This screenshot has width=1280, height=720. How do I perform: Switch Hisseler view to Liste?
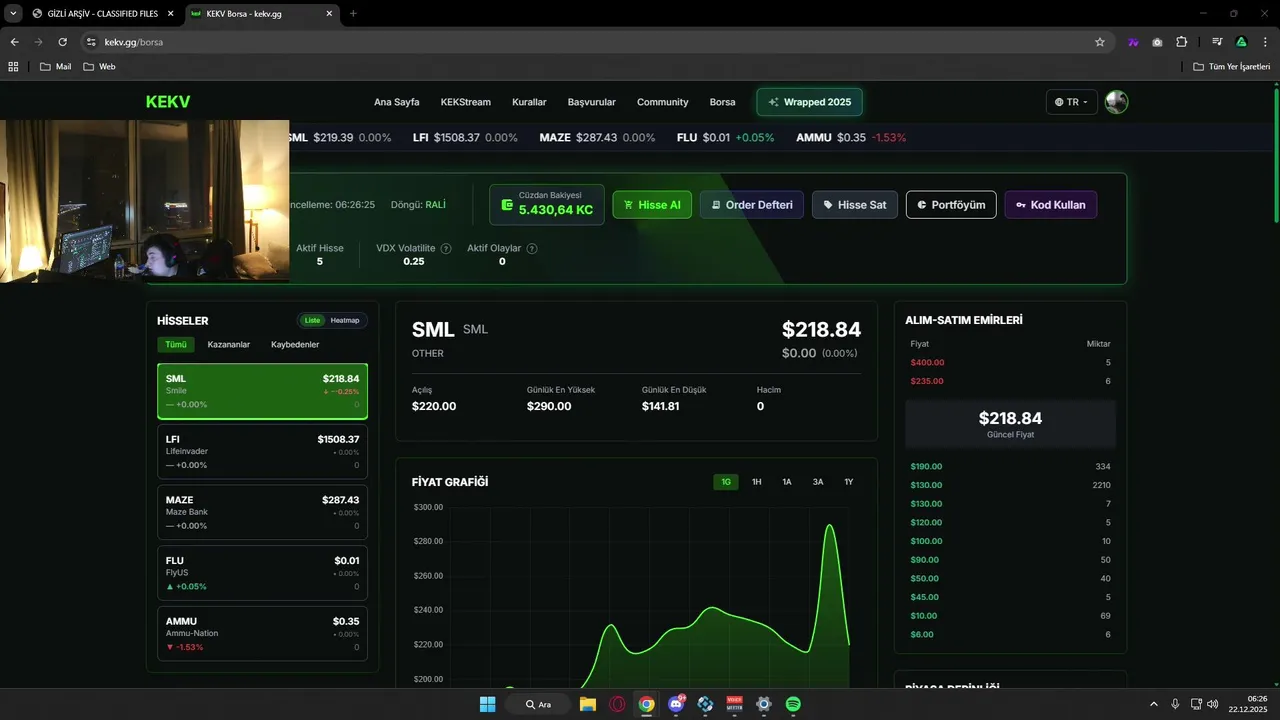[x=313, y=320]
